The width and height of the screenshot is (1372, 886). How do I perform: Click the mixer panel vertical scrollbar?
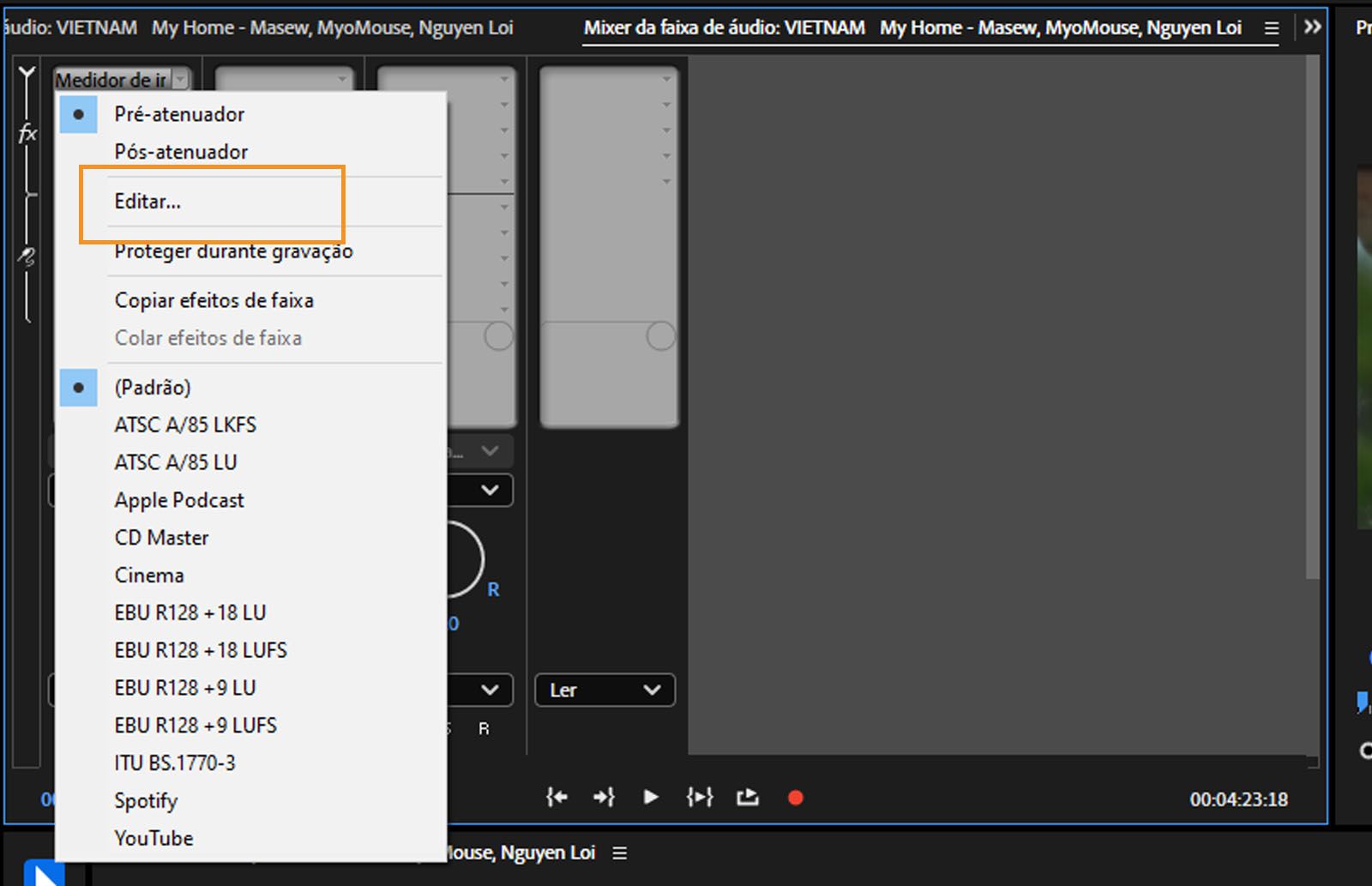click(1312, 317)
